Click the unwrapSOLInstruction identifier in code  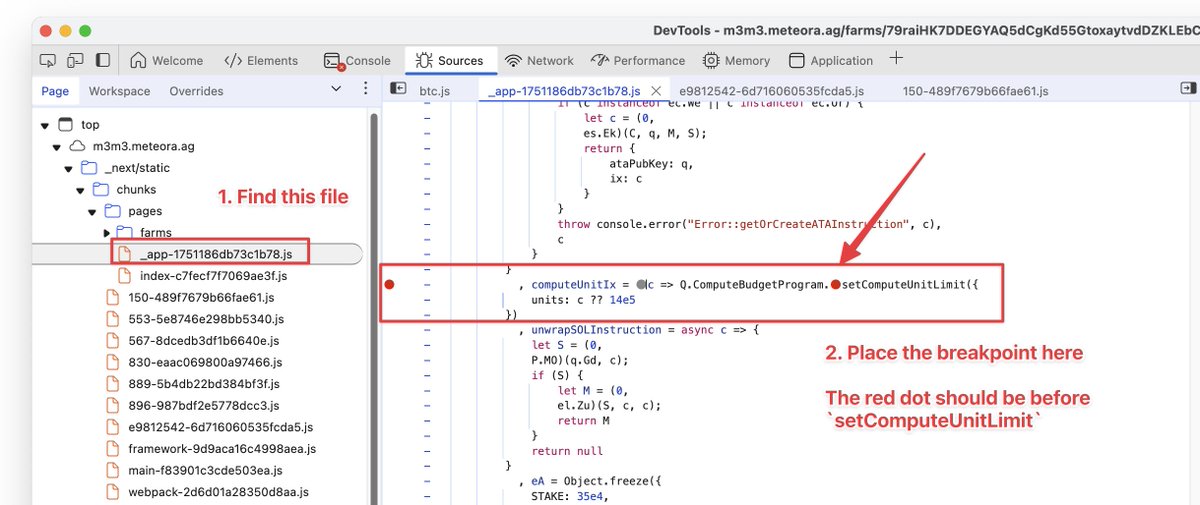(596, 330)
